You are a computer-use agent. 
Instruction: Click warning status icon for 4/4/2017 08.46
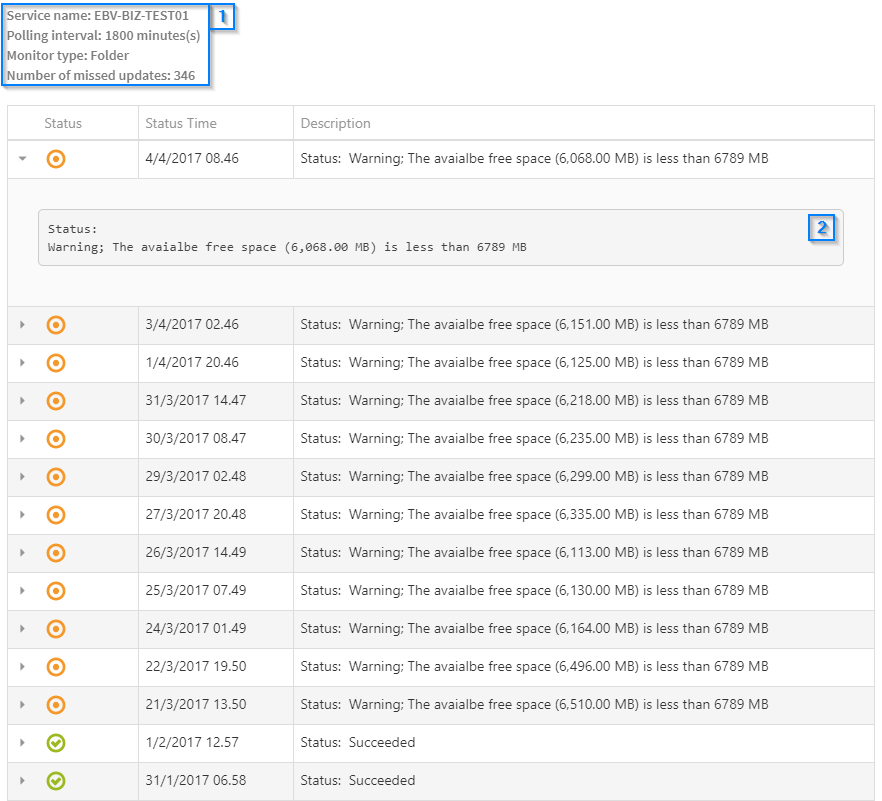pyautogui.click(x=56, y=159)
